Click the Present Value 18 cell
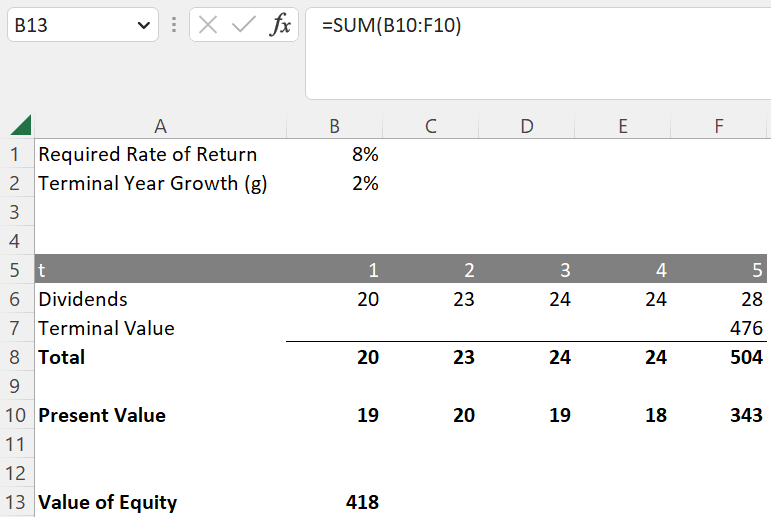 click(x=623, y=415)
